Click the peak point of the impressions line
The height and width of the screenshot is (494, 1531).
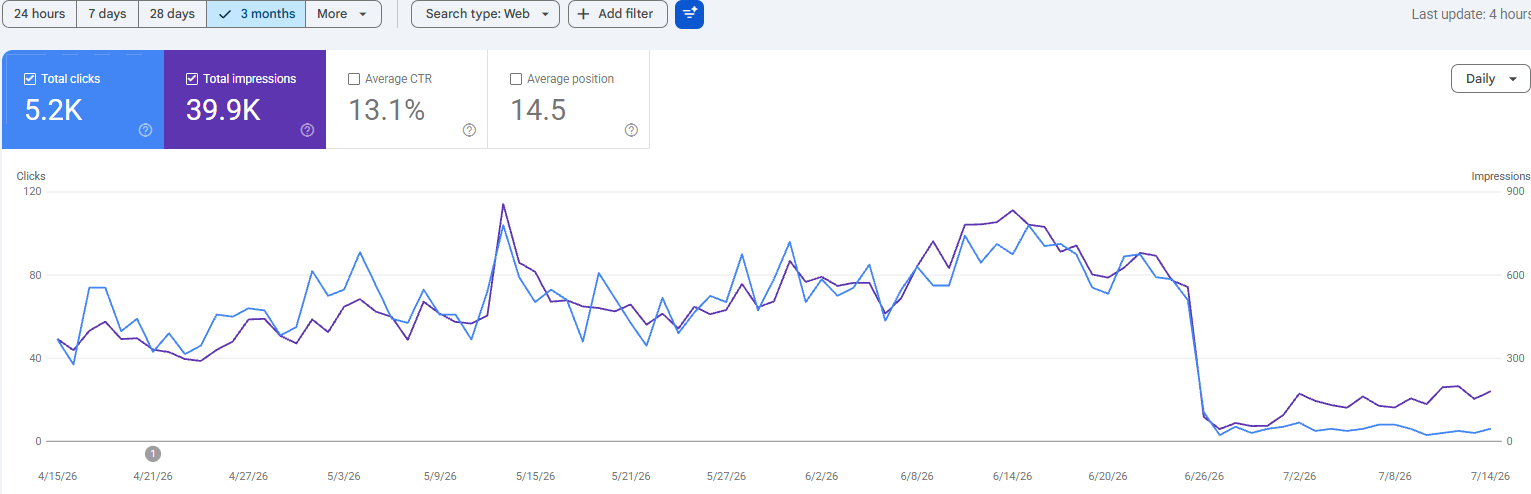point(503,204)
